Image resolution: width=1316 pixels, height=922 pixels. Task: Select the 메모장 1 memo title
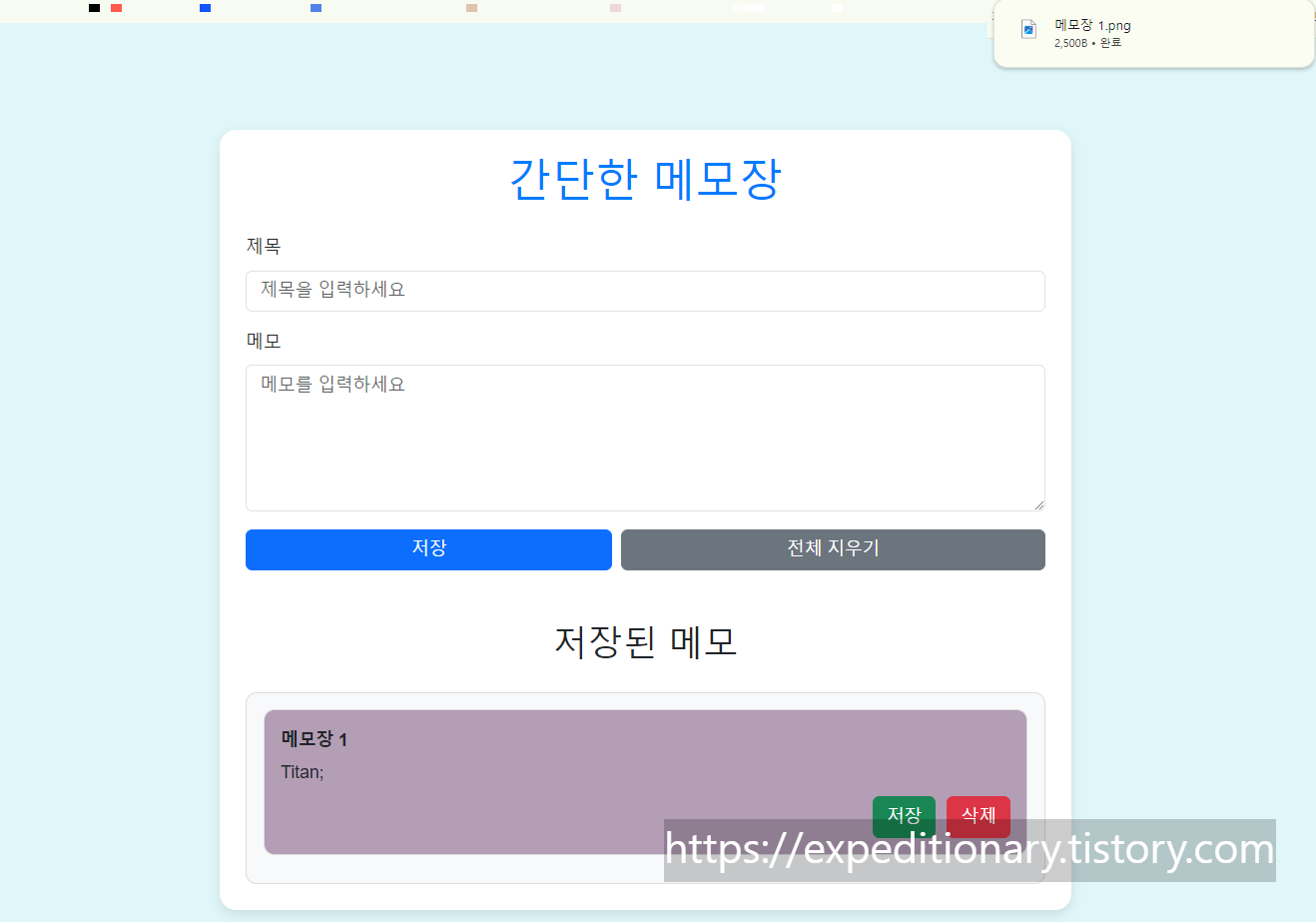coord(314,739)
